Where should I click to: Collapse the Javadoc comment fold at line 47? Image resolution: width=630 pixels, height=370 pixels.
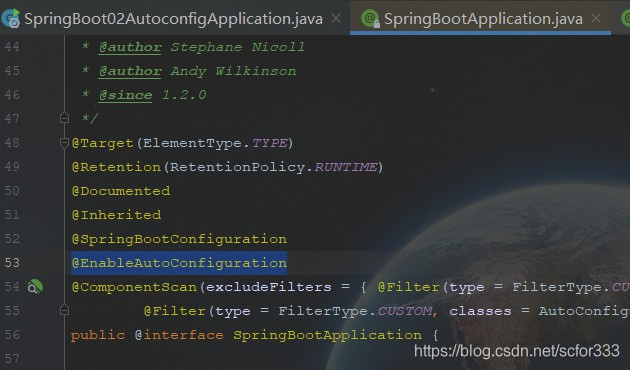tap(64, 119)
